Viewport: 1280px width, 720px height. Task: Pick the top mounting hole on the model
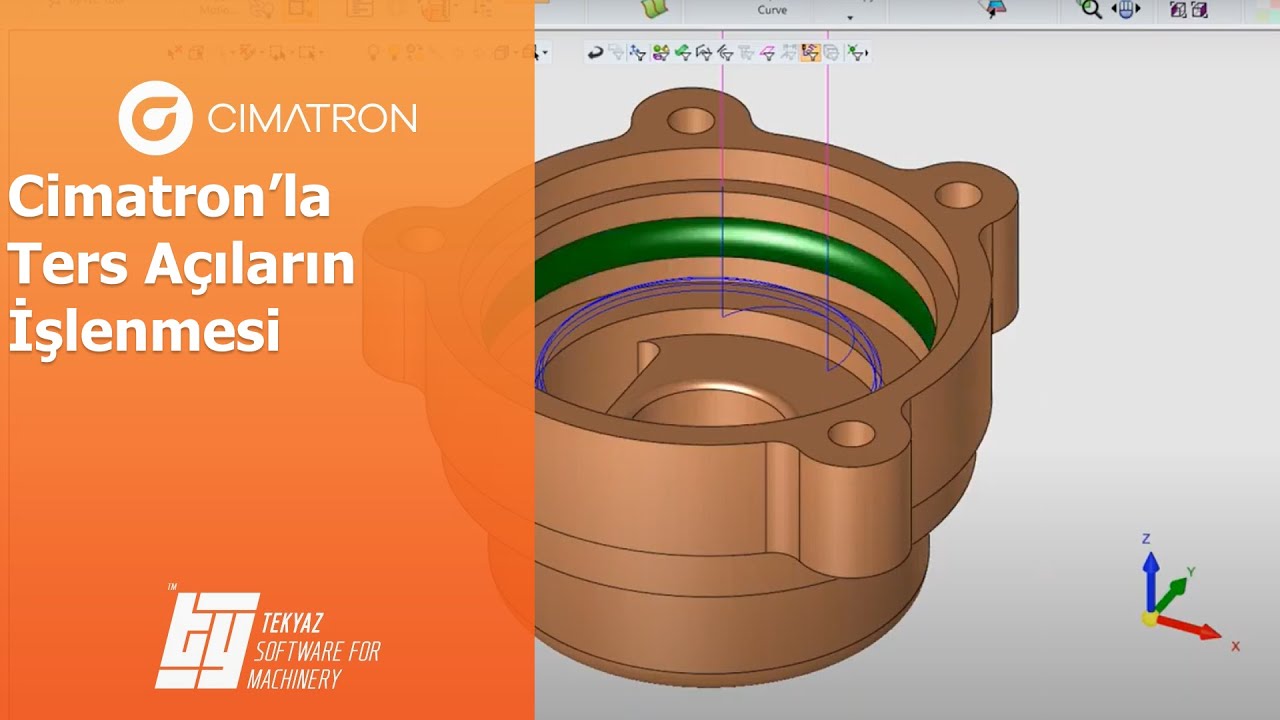click(x=690, y=121)
